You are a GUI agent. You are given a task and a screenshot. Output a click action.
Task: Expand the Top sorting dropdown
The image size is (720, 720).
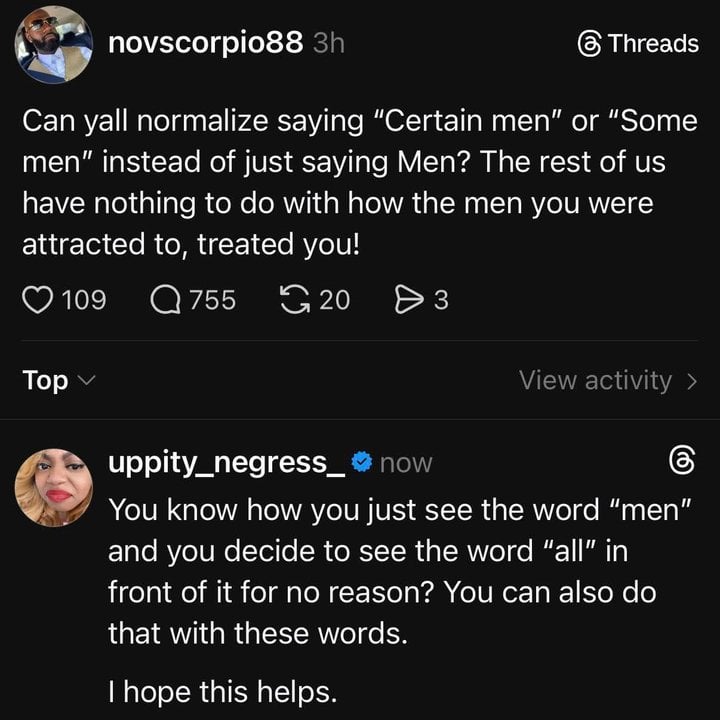tap(58, 380)
